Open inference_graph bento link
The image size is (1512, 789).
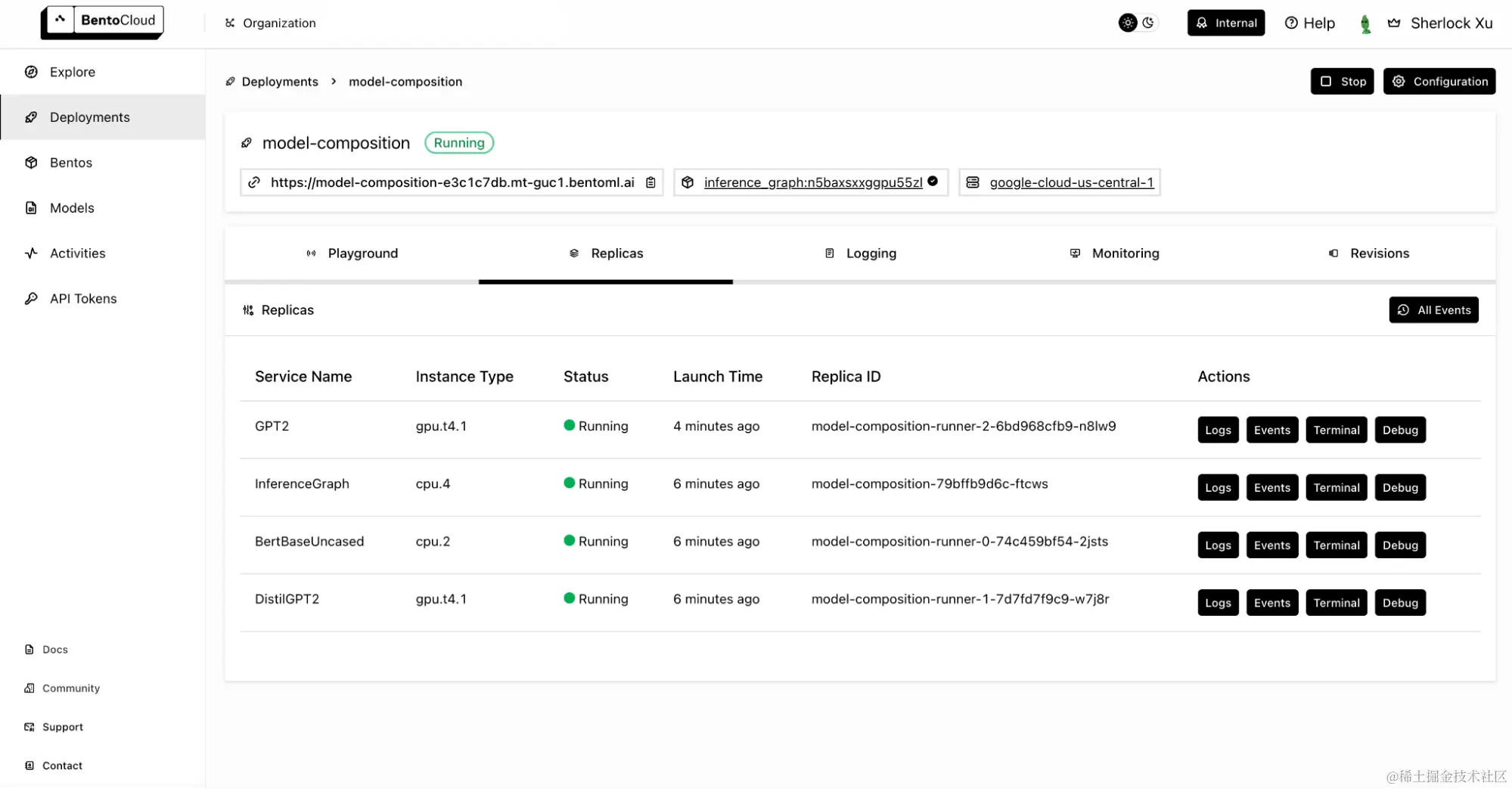tap(813, 182)
